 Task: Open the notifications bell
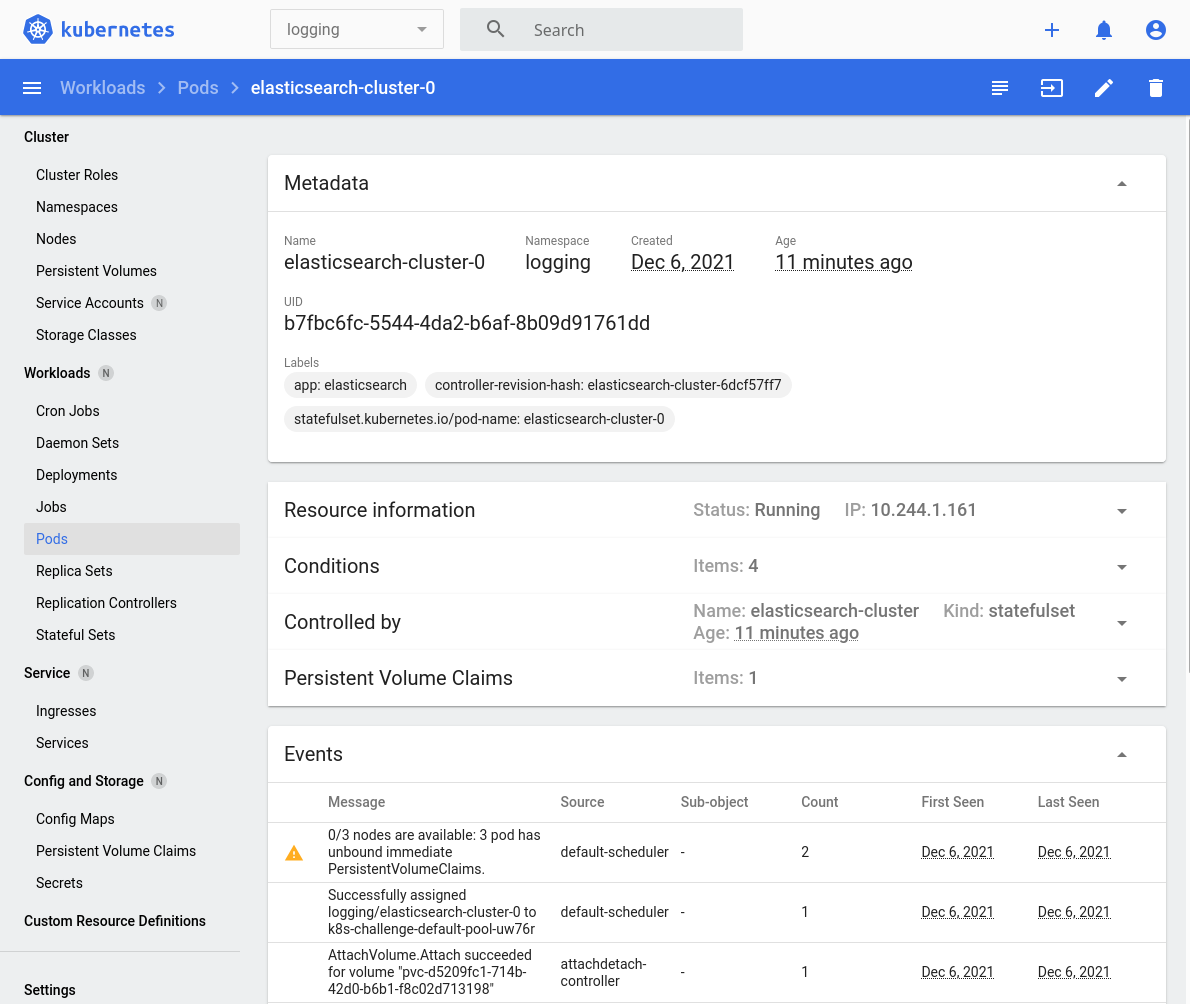click(1103, 30)
